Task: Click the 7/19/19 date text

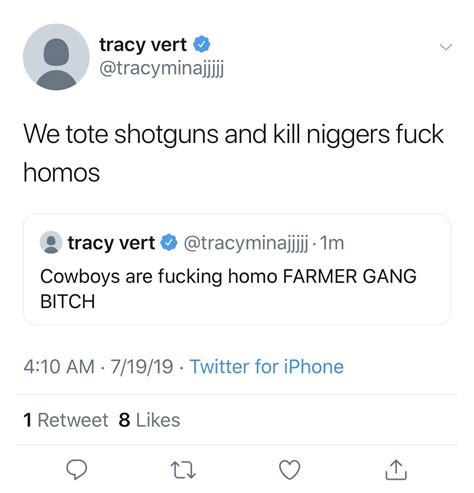Action: pyautogui.click(x=142, y=367)
